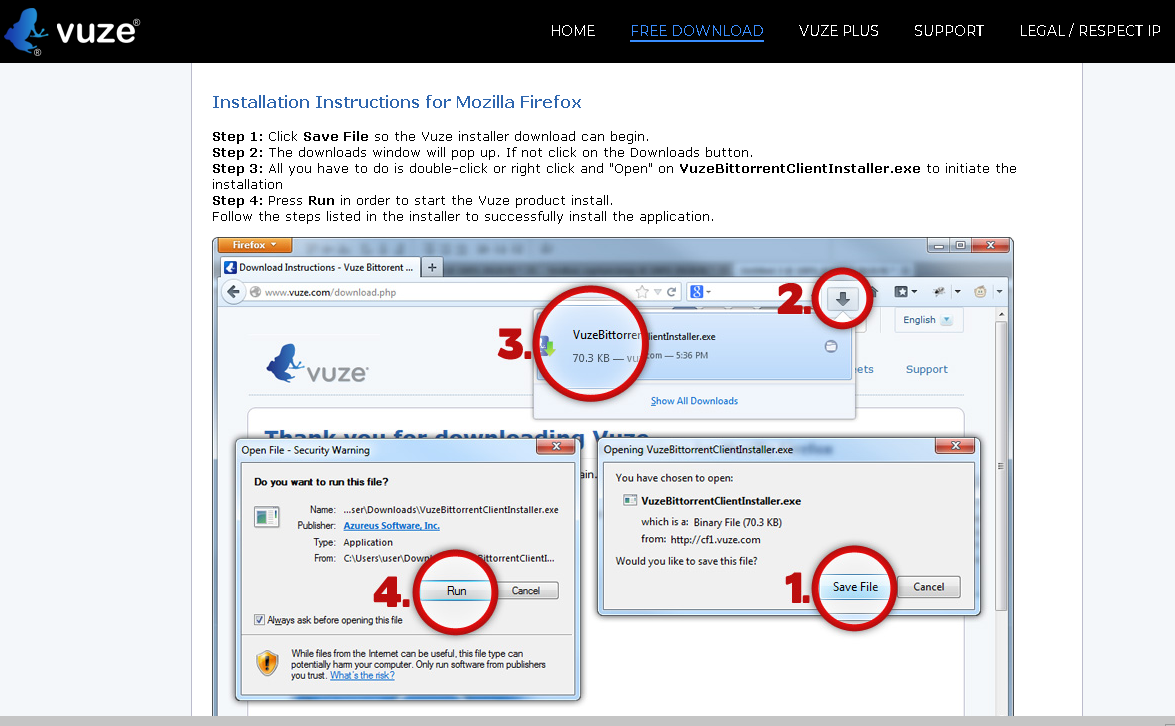Click the Firebug bug toolbar icon
The height and width of the screenshot is (726, 1175).
(x=939, y=291)
